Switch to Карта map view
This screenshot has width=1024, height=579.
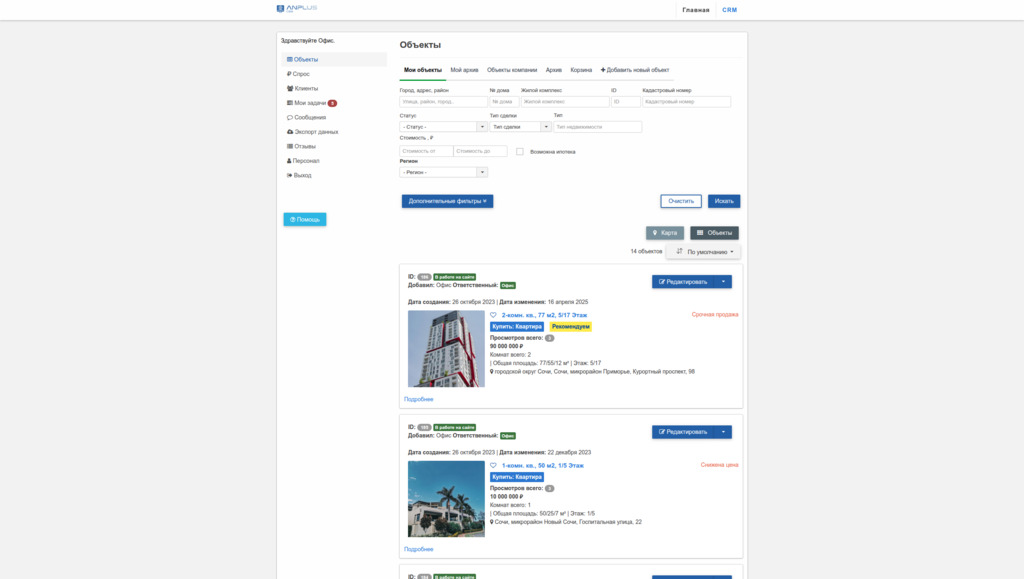[664, 233]
